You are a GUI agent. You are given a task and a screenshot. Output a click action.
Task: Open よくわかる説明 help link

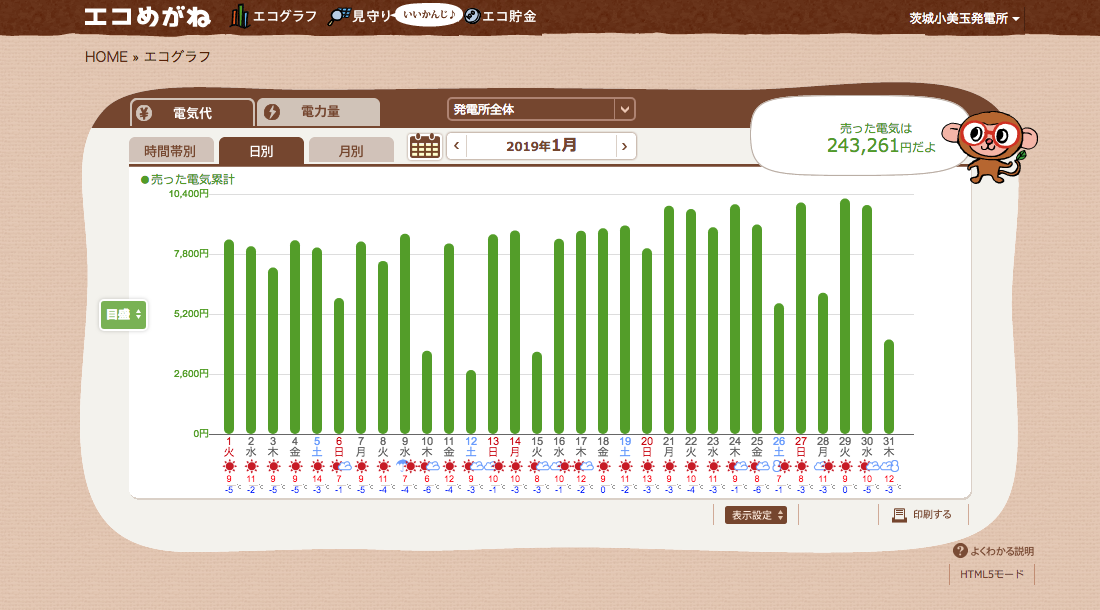pos(994,551)
